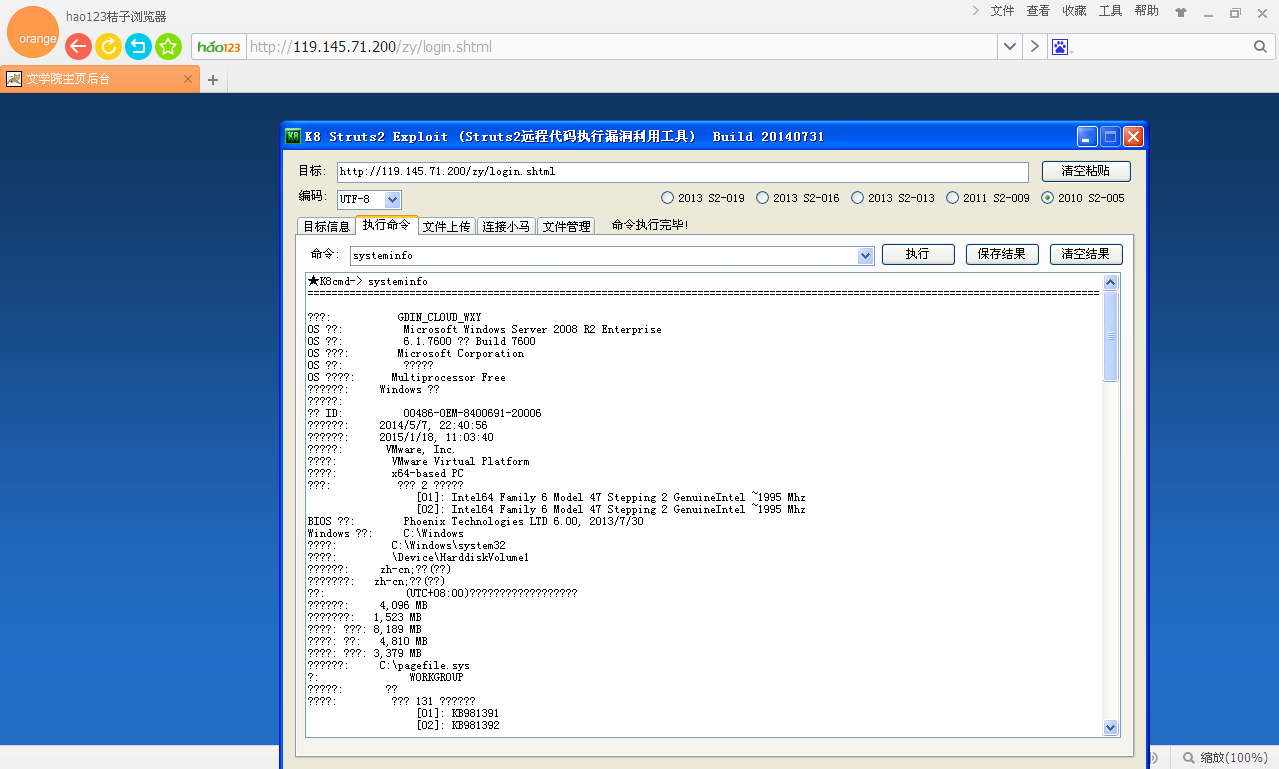Click the 清空结果 button
This screenshot has width=1279, height=769.
click(x=1086, y=254)
